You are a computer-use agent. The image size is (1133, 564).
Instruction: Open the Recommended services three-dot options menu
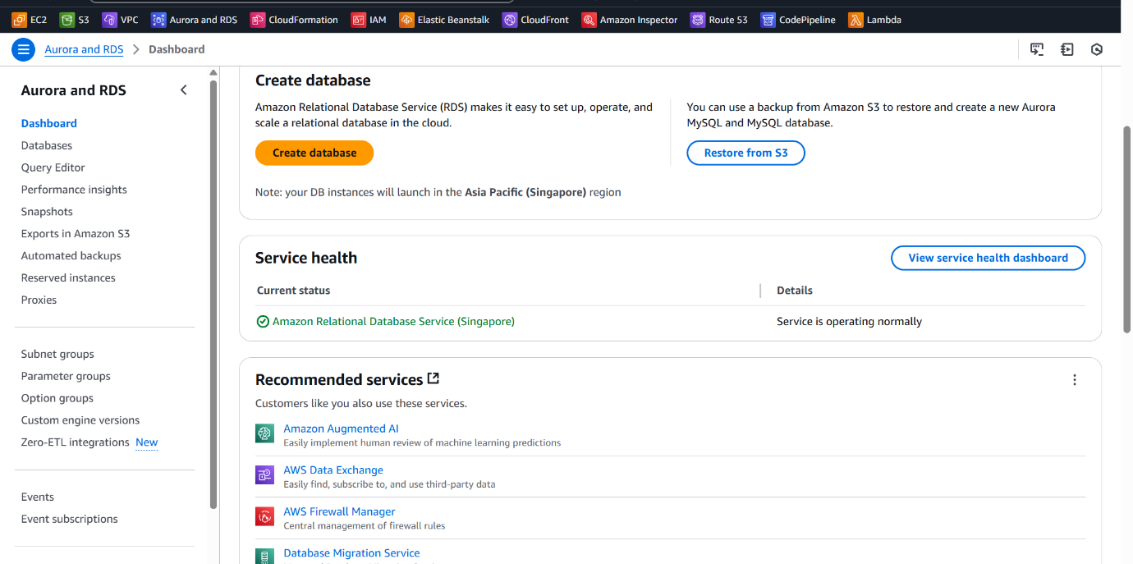(1074, 380)
